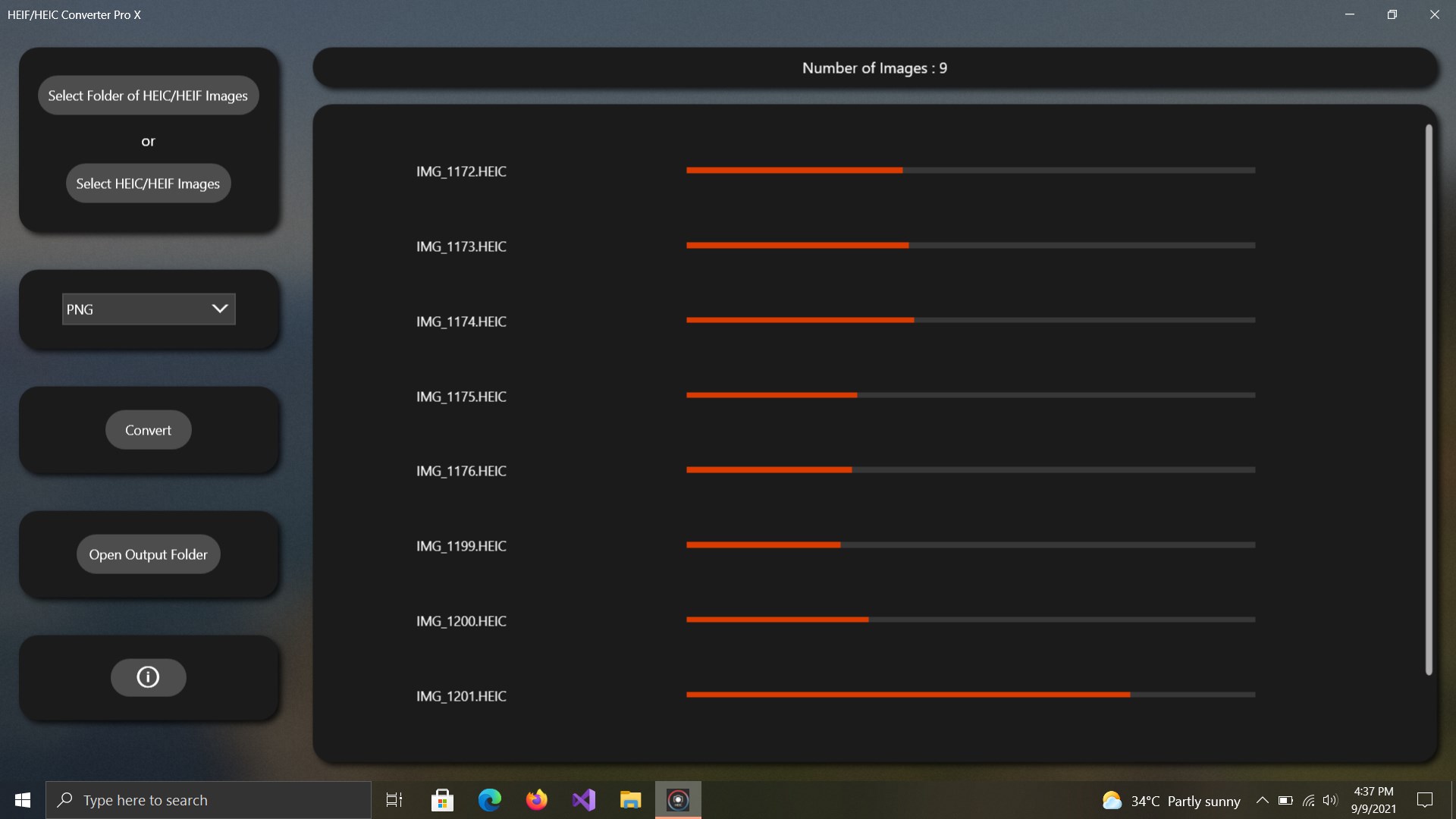The height and width of the screenshot is (819, 1456).
Task: Open the notification center icon
Action: 1425,800
